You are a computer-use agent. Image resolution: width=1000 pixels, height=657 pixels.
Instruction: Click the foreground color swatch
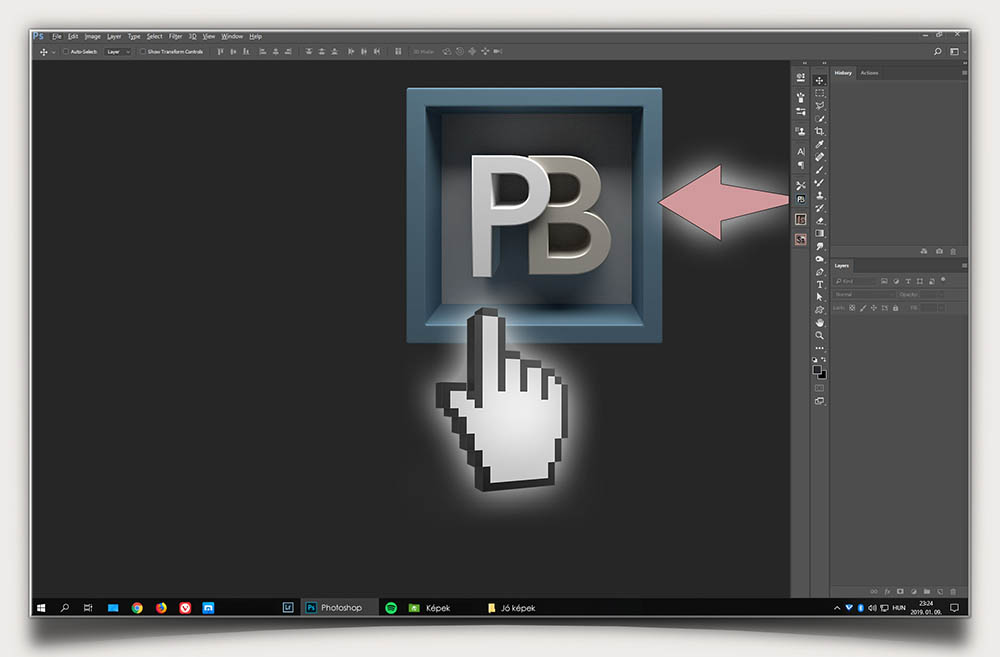point(817,368)
